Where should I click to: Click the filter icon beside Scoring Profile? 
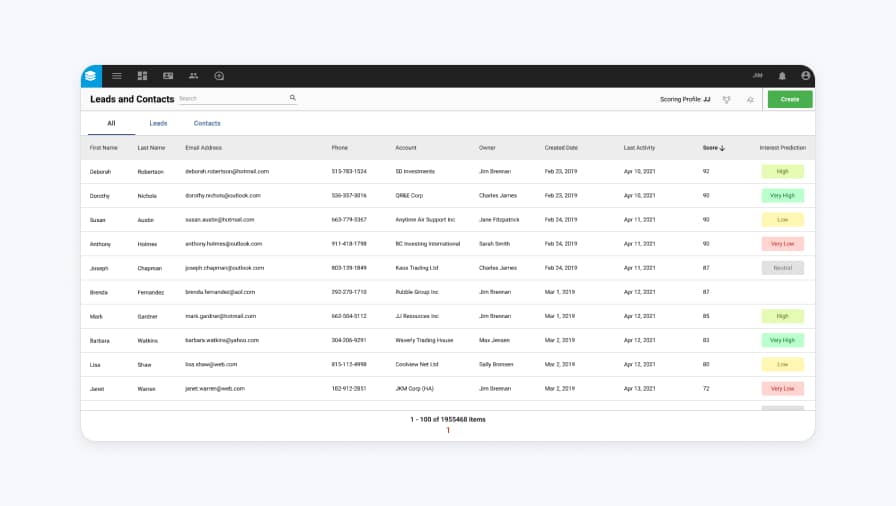coord(727,100)
